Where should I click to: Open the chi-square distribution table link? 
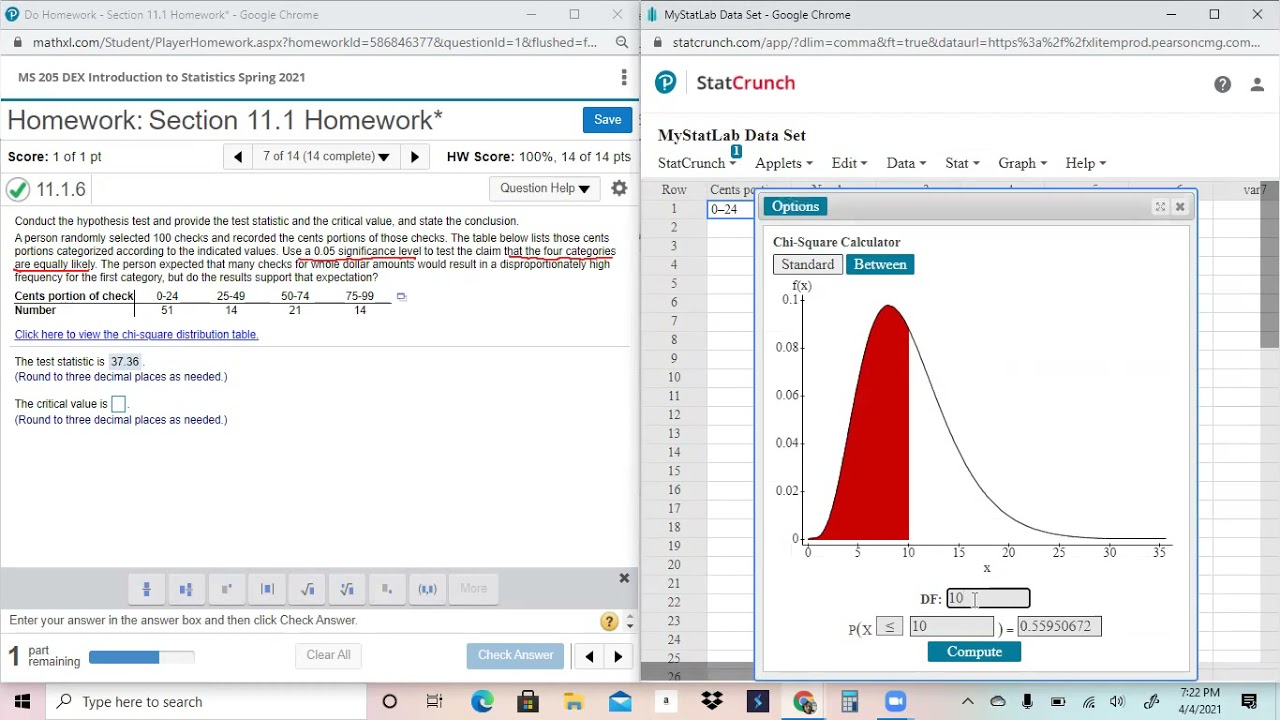click(136, 335)
